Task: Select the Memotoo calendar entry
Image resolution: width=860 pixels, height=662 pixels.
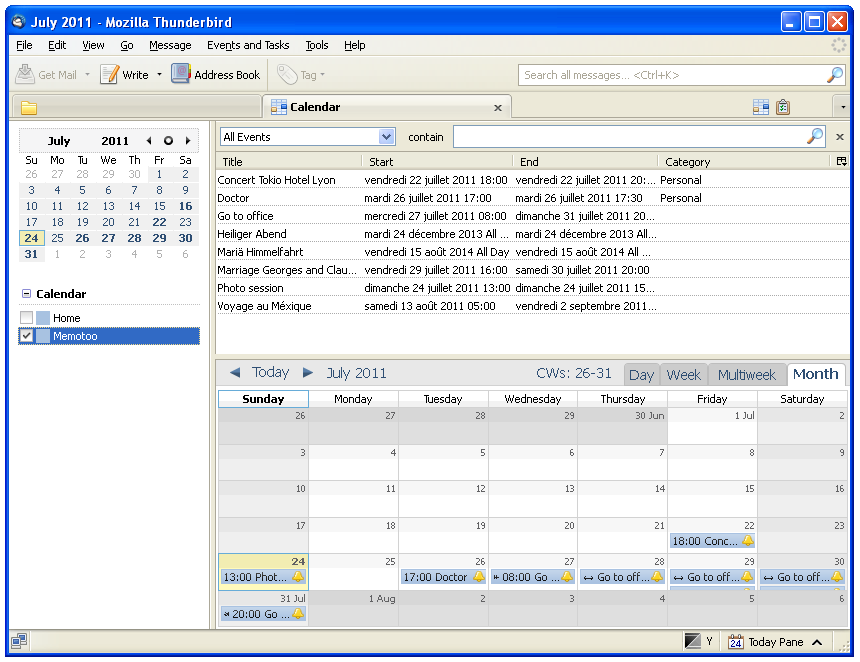Action: pos(109,336)
